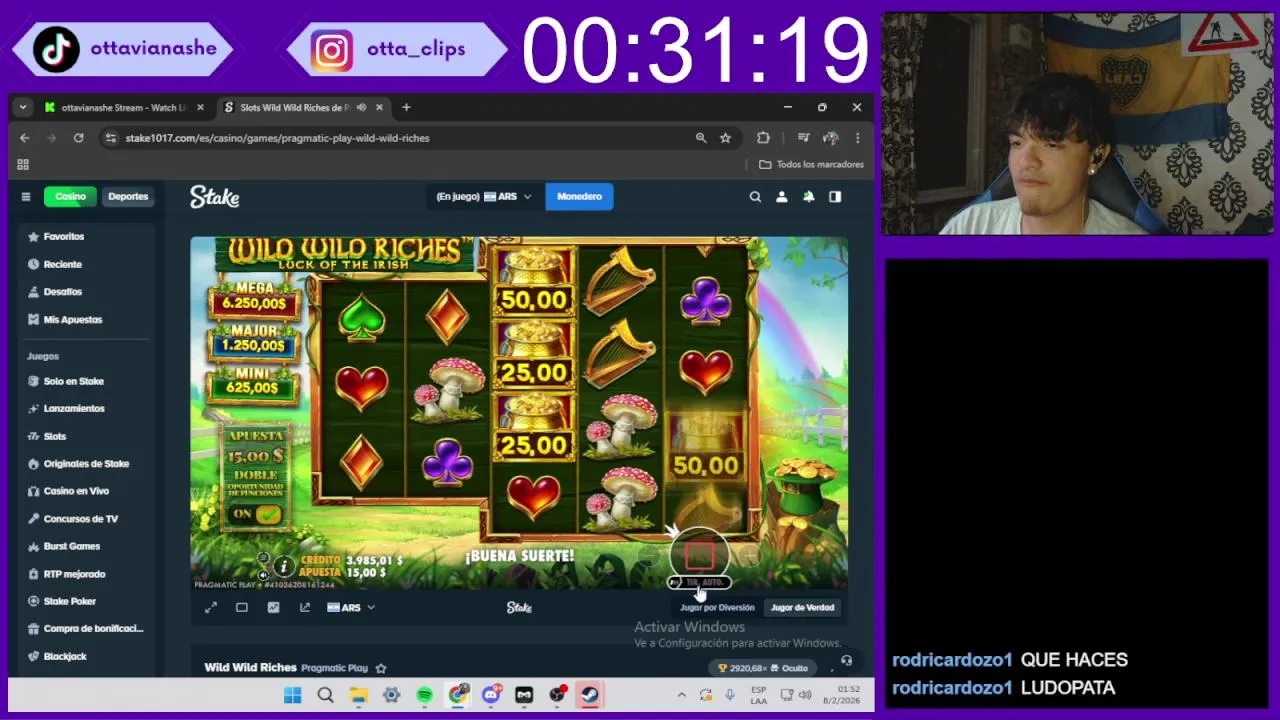Screen dimensions: 1280x720
Task: Switch game to theatre mode
Action: point(242,607)
